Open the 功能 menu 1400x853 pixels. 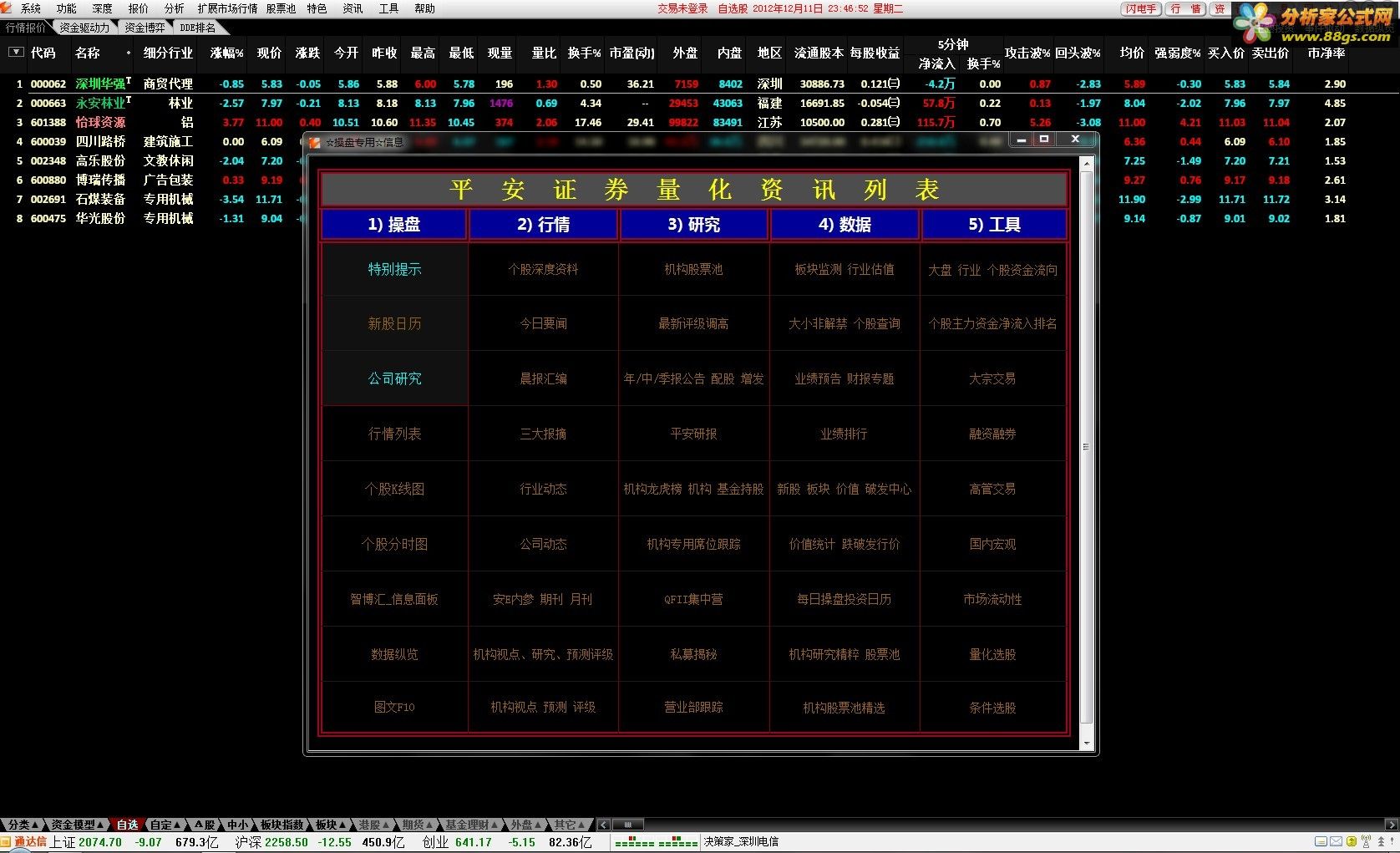[66, 8]
